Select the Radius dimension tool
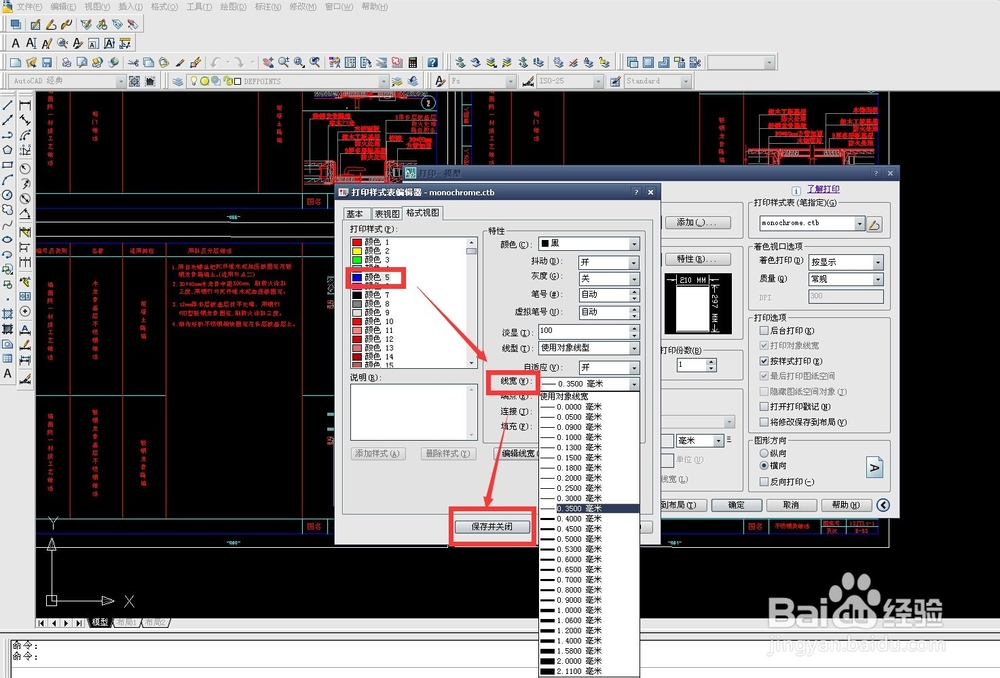1000x678 pixels. tap(25, 168)
